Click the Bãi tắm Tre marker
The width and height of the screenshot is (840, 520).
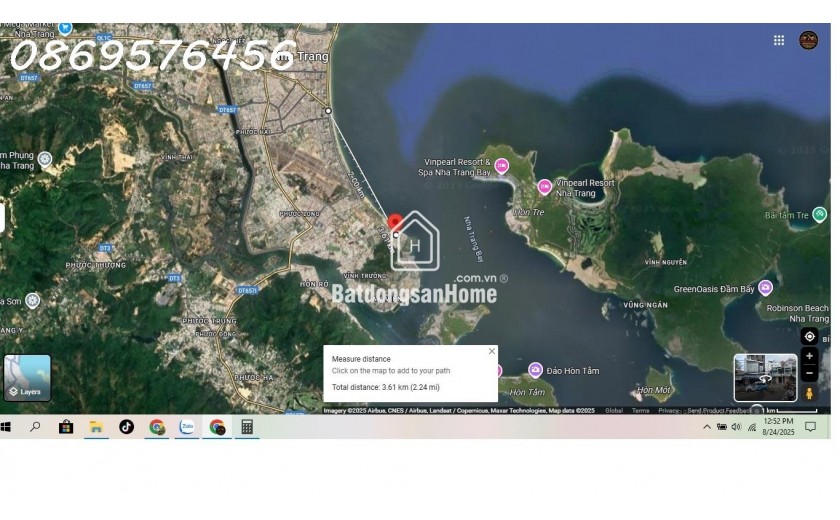819,214
